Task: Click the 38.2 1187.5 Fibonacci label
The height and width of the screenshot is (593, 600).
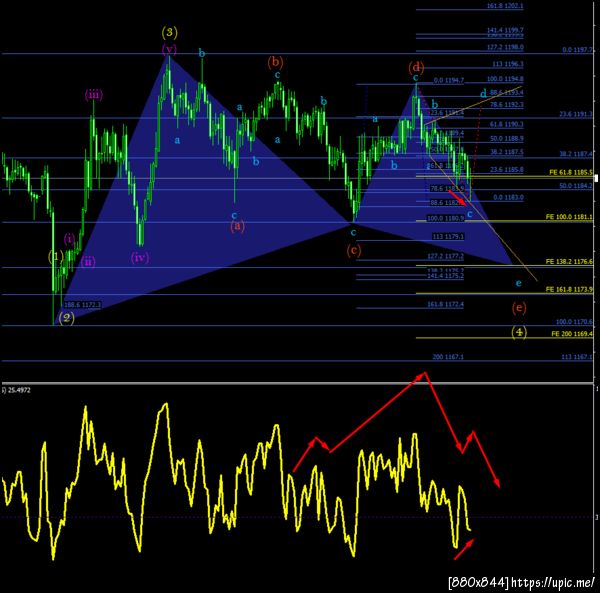Action: (x=506, y=152)
